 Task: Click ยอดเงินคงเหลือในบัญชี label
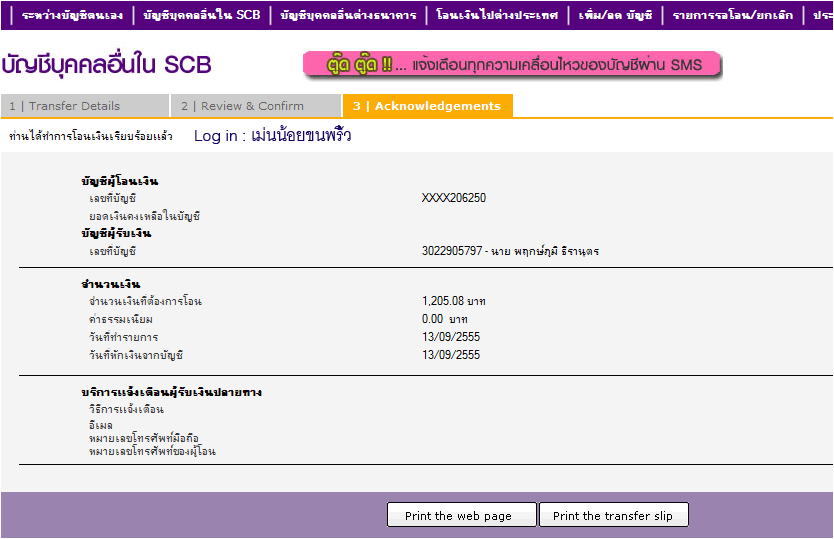click(x=145, y=216)
